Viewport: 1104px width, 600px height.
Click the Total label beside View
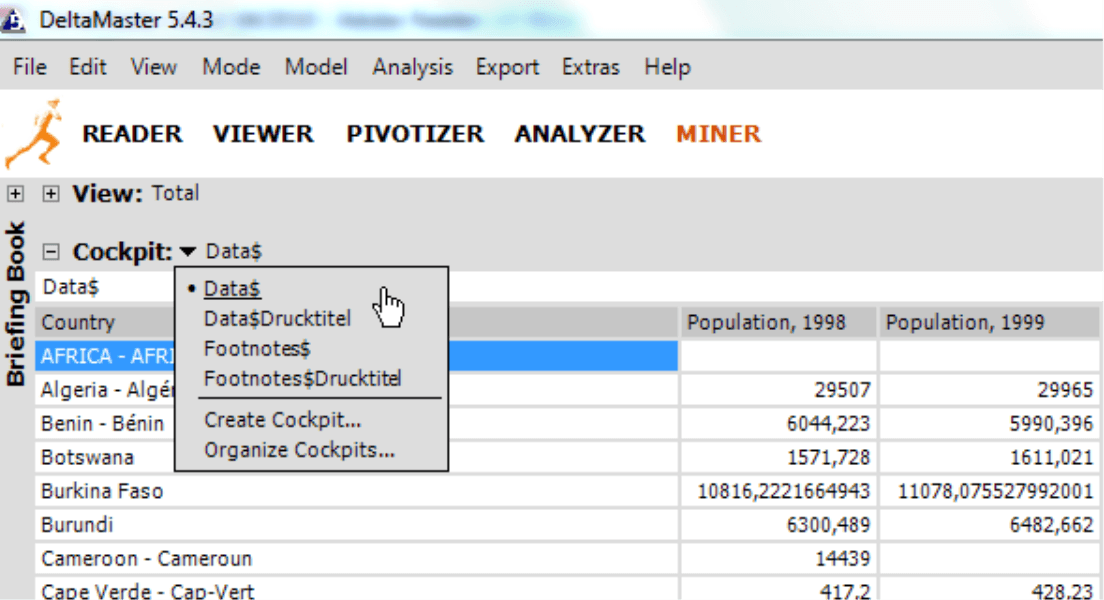(175, 193)
